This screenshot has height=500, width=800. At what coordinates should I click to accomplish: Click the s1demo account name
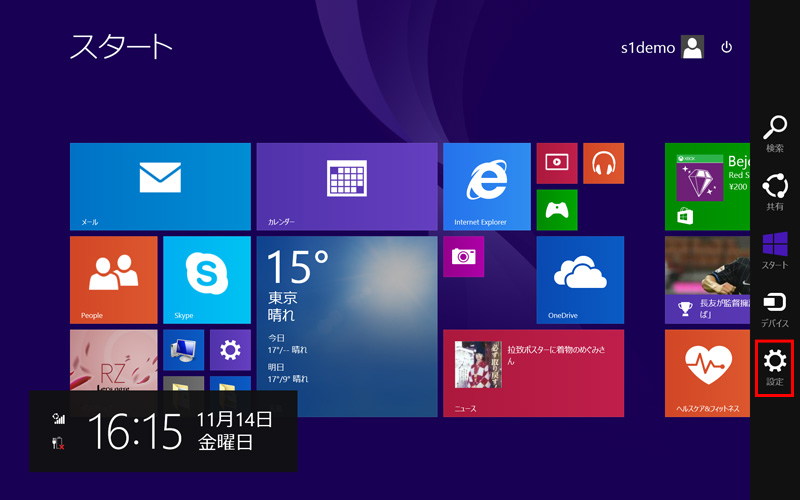pos(648,48)
